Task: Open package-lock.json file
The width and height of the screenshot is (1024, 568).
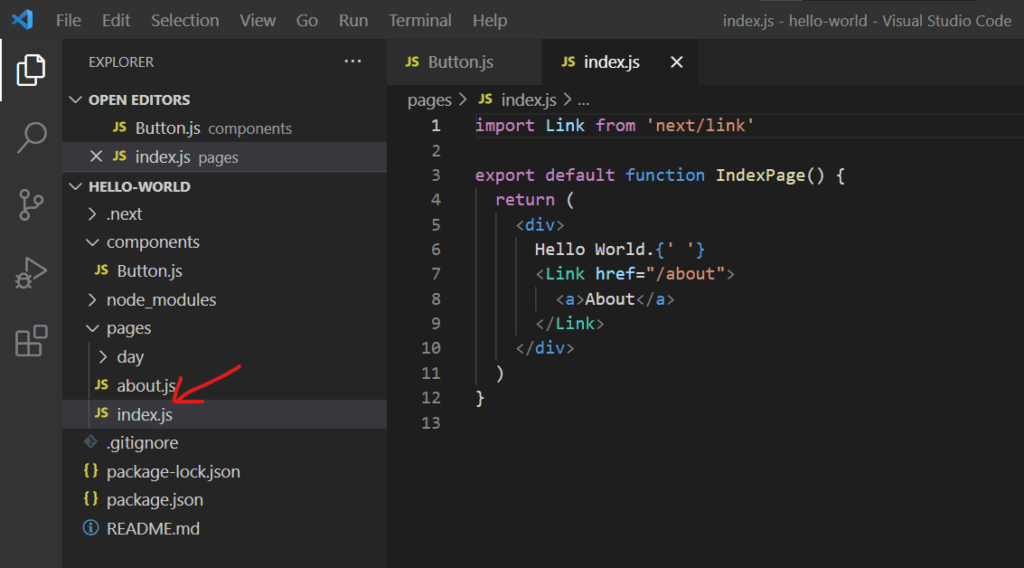Action: pyautogui.click(x=225, y=471)
